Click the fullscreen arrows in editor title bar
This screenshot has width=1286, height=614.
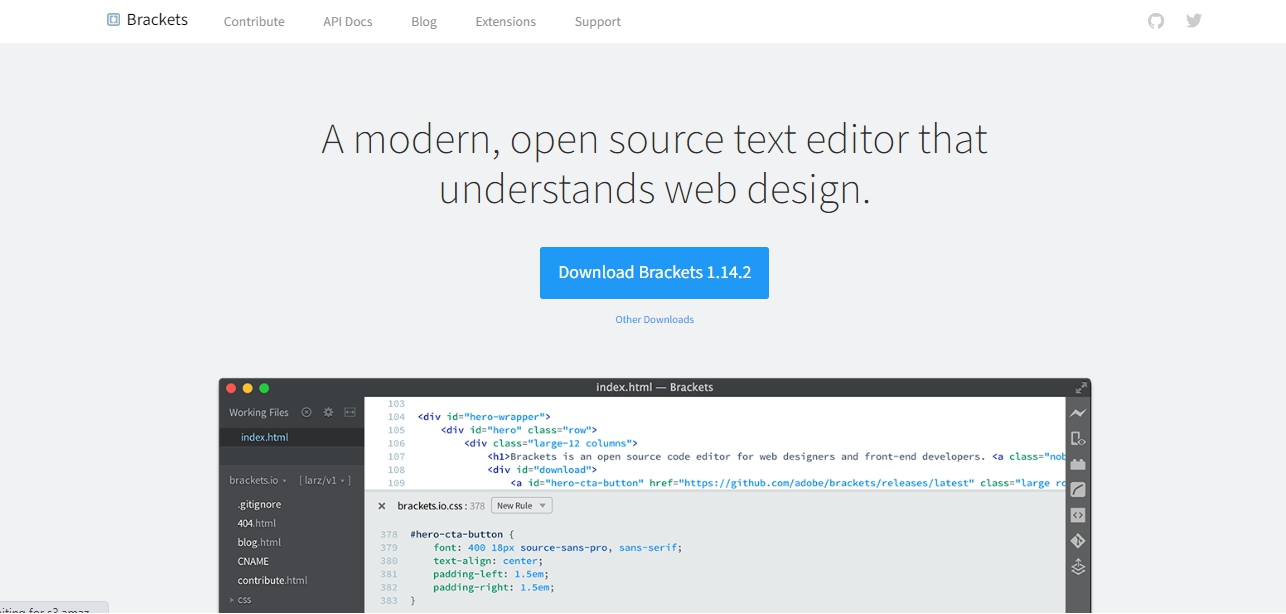pyautogui.click(x=1081, y=388)
